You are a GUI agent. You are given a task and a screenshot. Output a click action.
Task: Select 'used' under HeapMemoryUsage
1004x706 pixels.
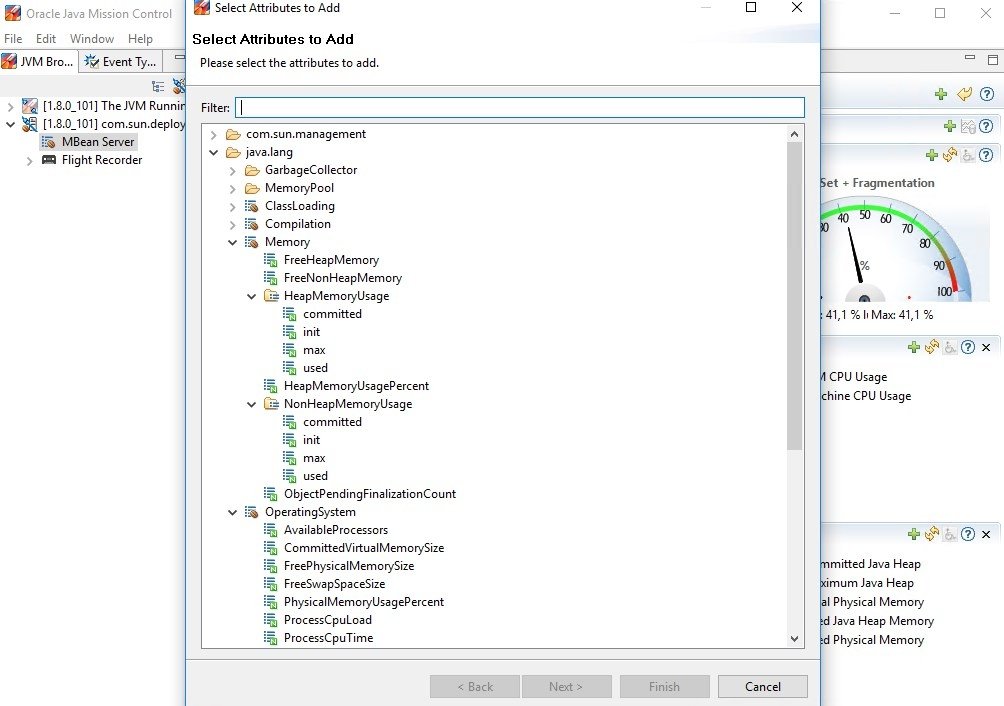[315, 368]
